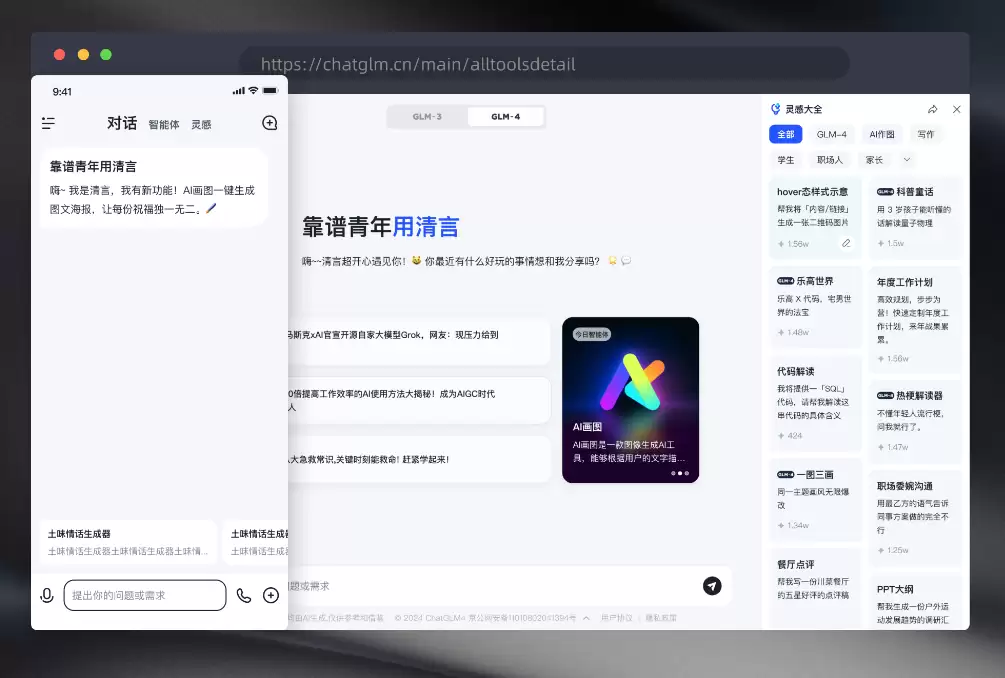Open the 隐私政策 link in the footer

pyautogui.click(x=661, y=615)
